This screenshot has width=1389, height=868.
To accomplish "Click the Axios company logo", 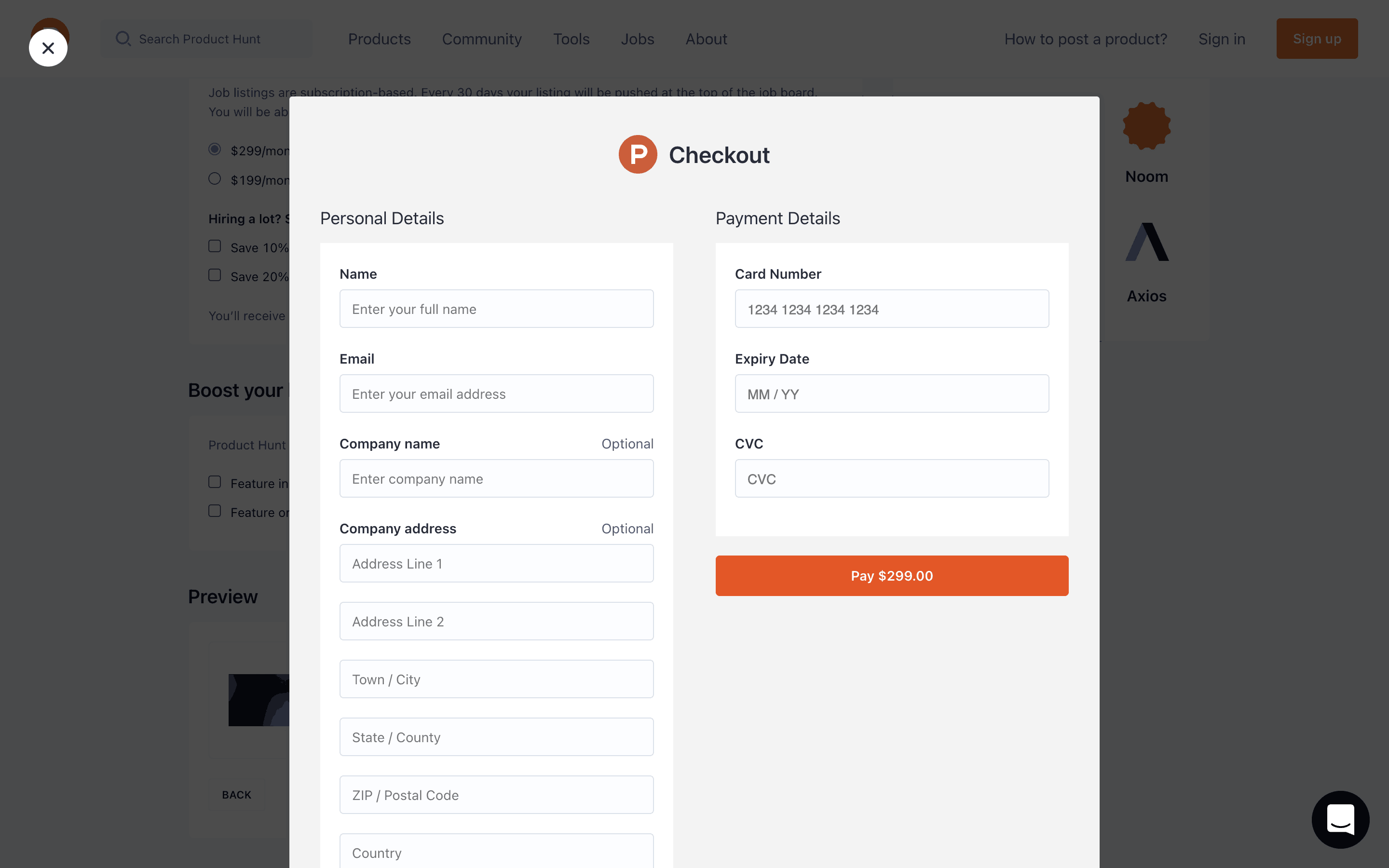I will point(1146,242).
